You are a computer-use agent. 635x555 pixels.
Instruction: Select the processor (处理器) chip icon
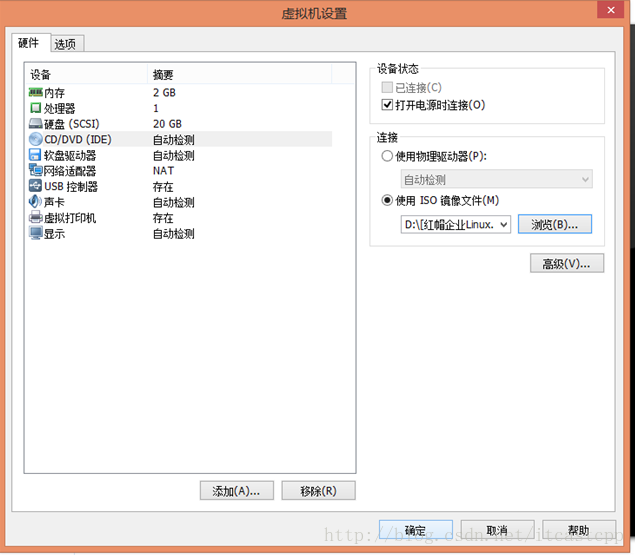(x=36, y=108)
